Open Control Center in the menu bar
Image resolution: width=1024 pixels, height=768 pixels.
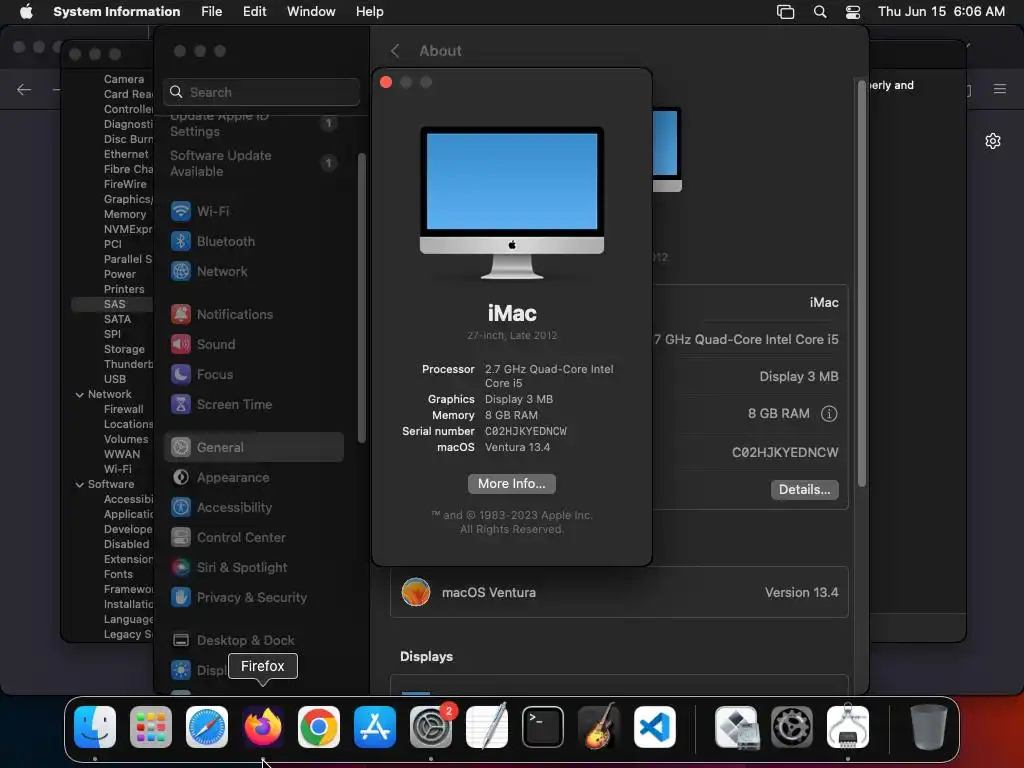(x=853, y=12)
